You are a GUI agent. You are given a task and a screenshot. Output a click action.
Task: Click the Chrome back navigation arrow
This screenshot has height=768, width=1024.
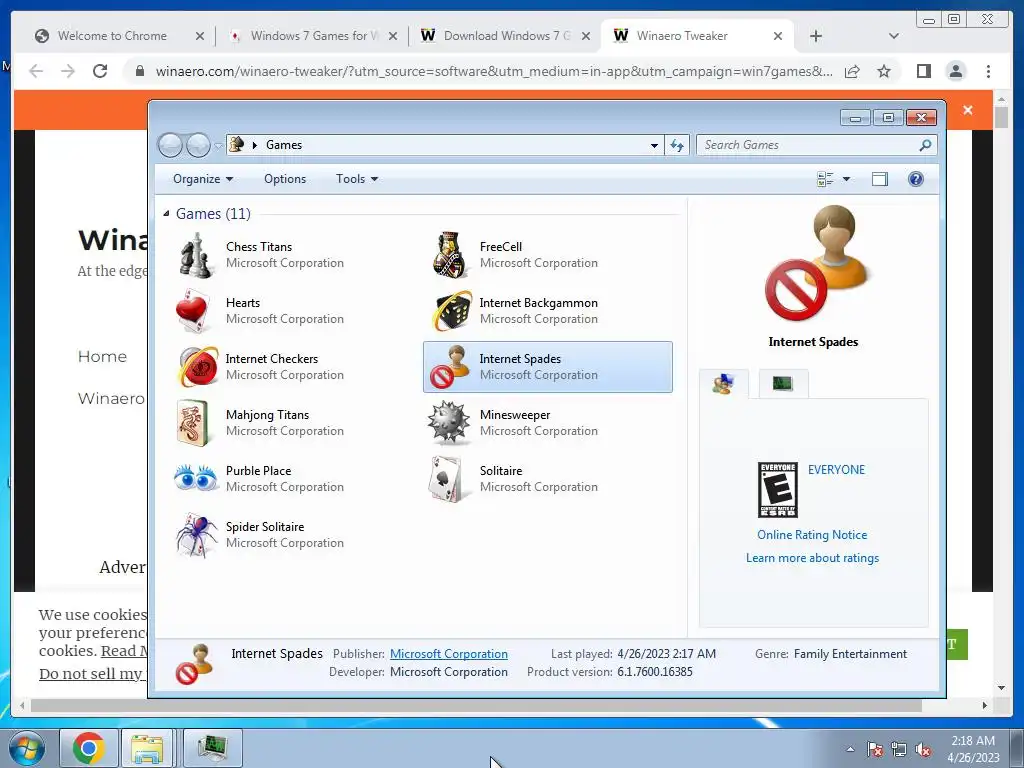(36, 71)
